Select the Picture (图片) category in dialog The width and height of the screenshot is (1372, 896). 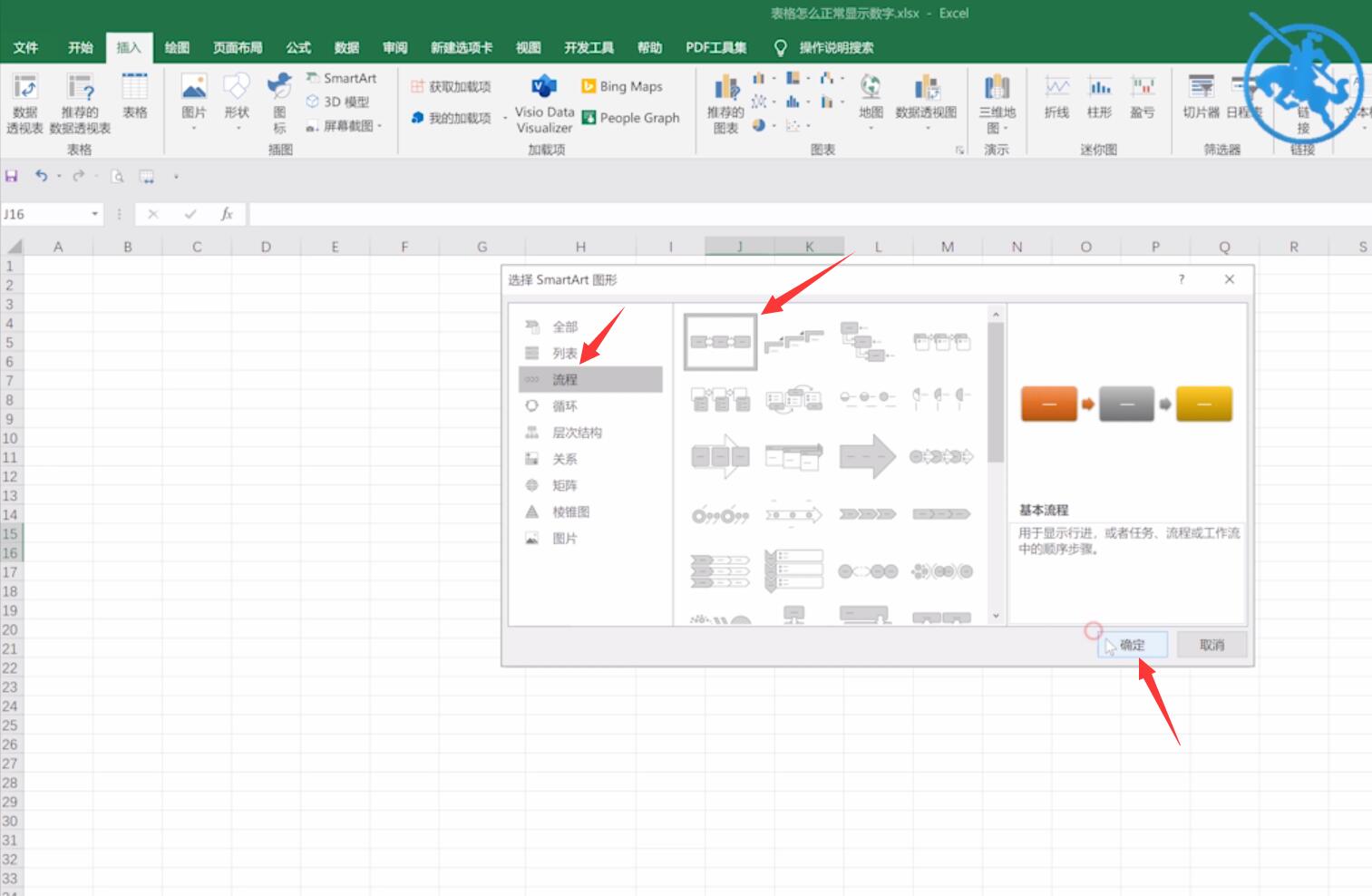pos(590,538)
